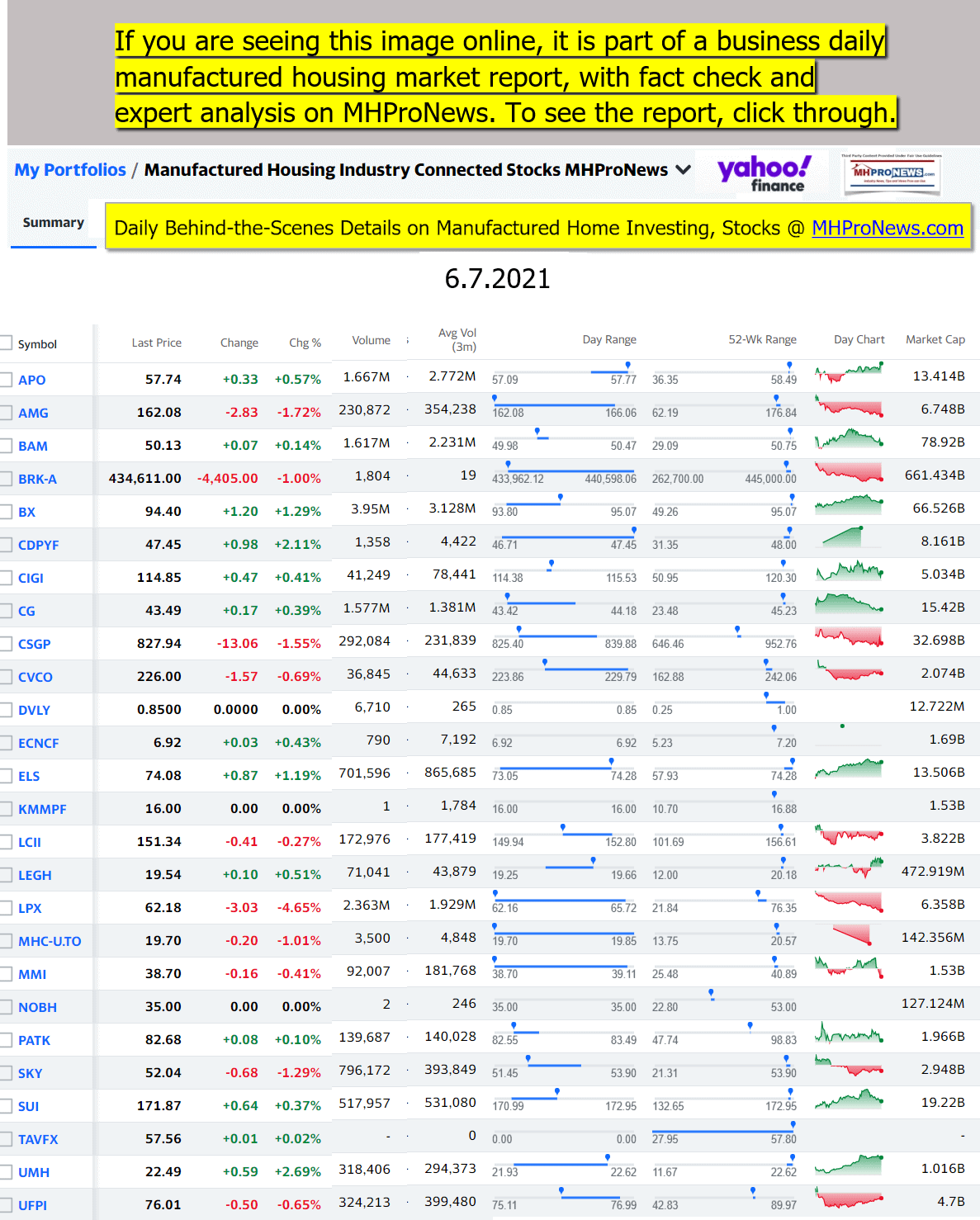Click the MHProNews logo image
980x1220 pixels.
[892, 173]
